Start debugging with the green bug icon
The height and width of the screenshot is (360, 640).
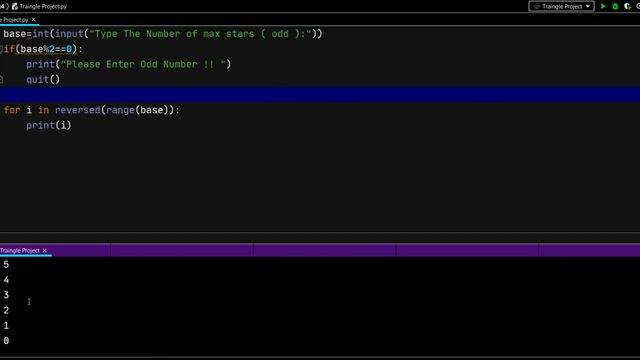point(615,6)
